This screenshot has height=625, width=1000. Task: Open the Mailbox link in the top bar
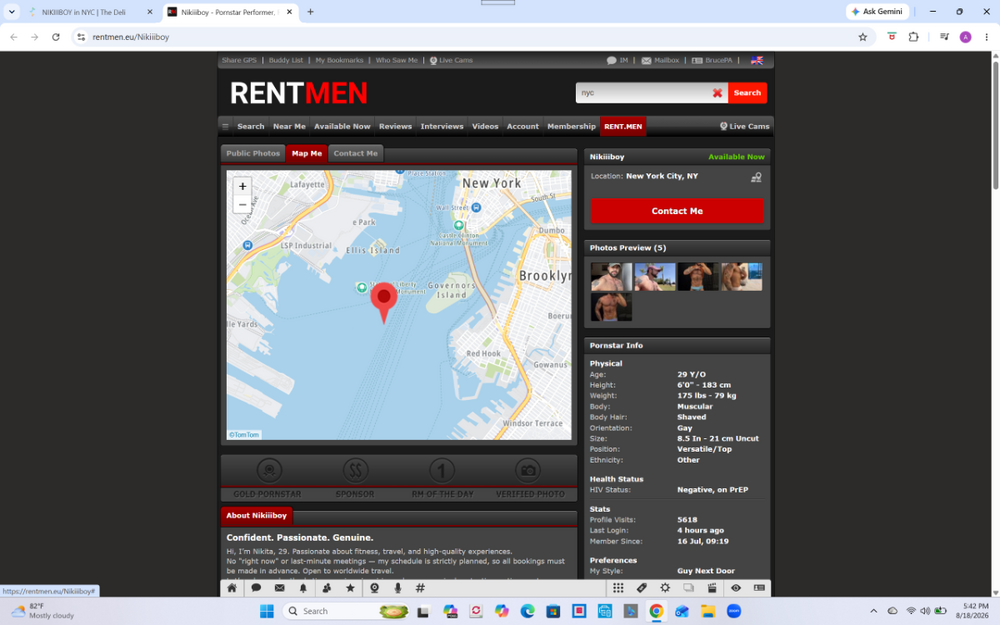click(x=660, y=61)
